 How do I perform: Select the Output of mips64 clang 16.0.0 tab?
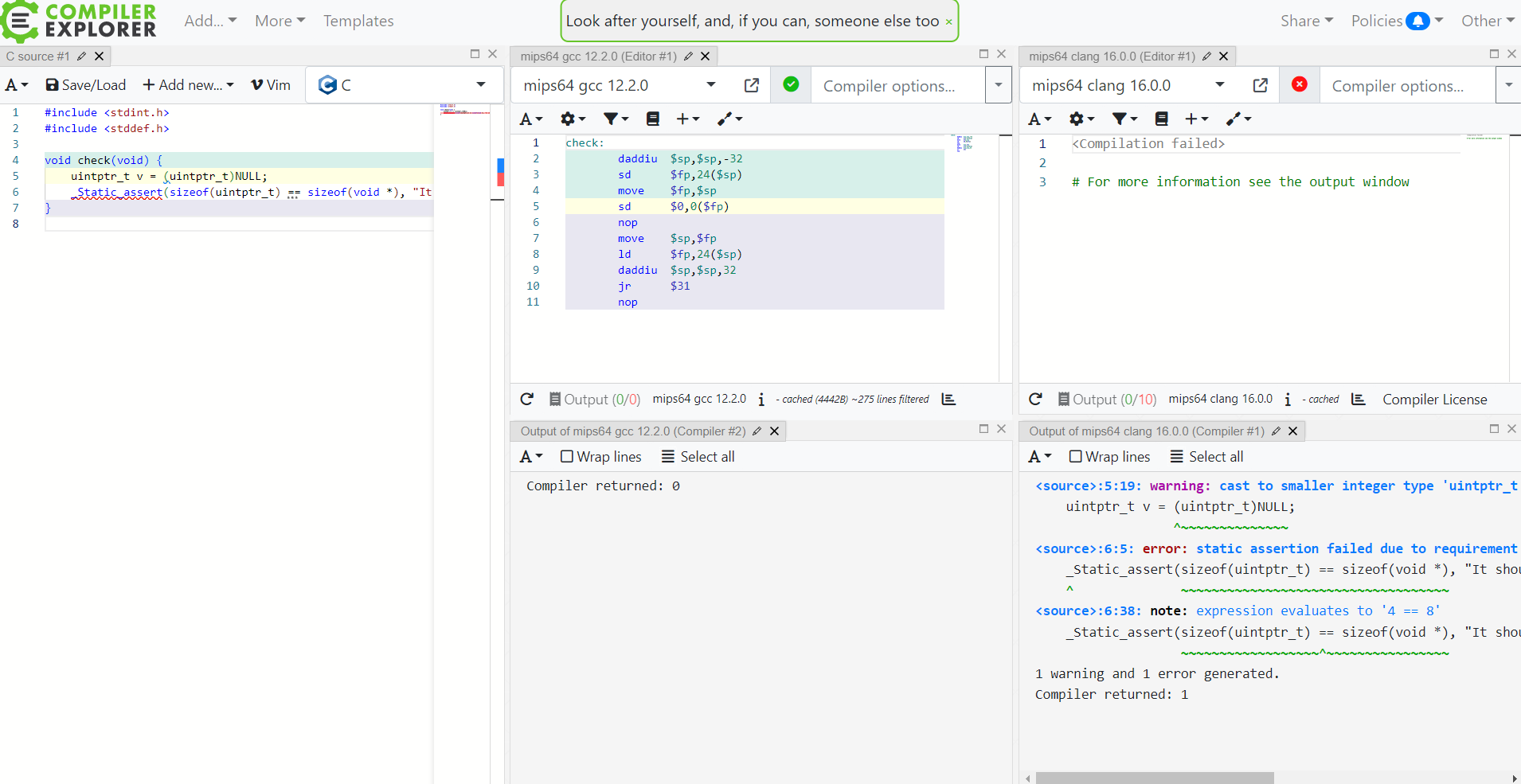1146,431
